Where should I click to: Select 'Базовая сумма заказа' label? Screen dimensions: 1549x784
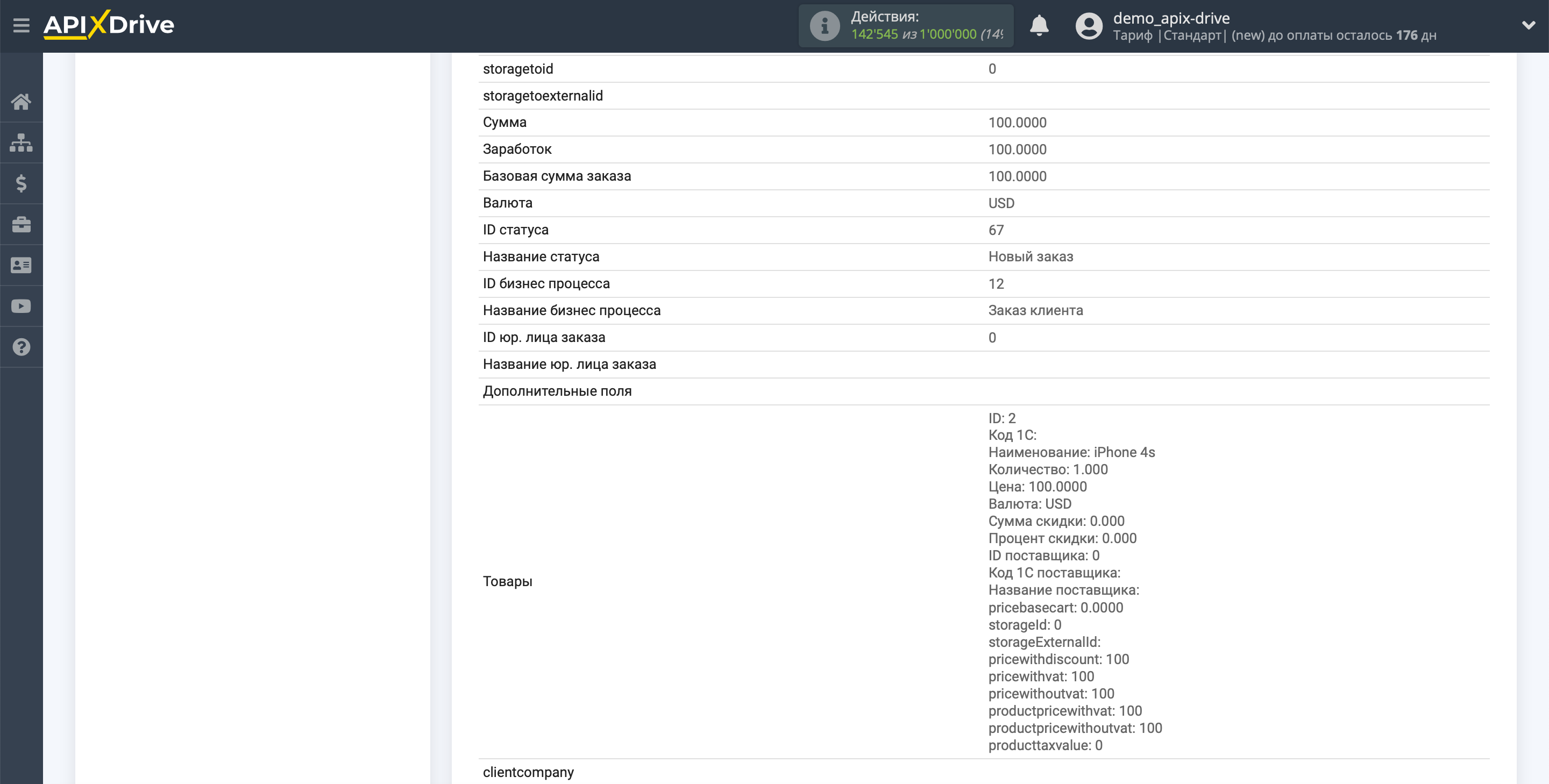point(557,176)
